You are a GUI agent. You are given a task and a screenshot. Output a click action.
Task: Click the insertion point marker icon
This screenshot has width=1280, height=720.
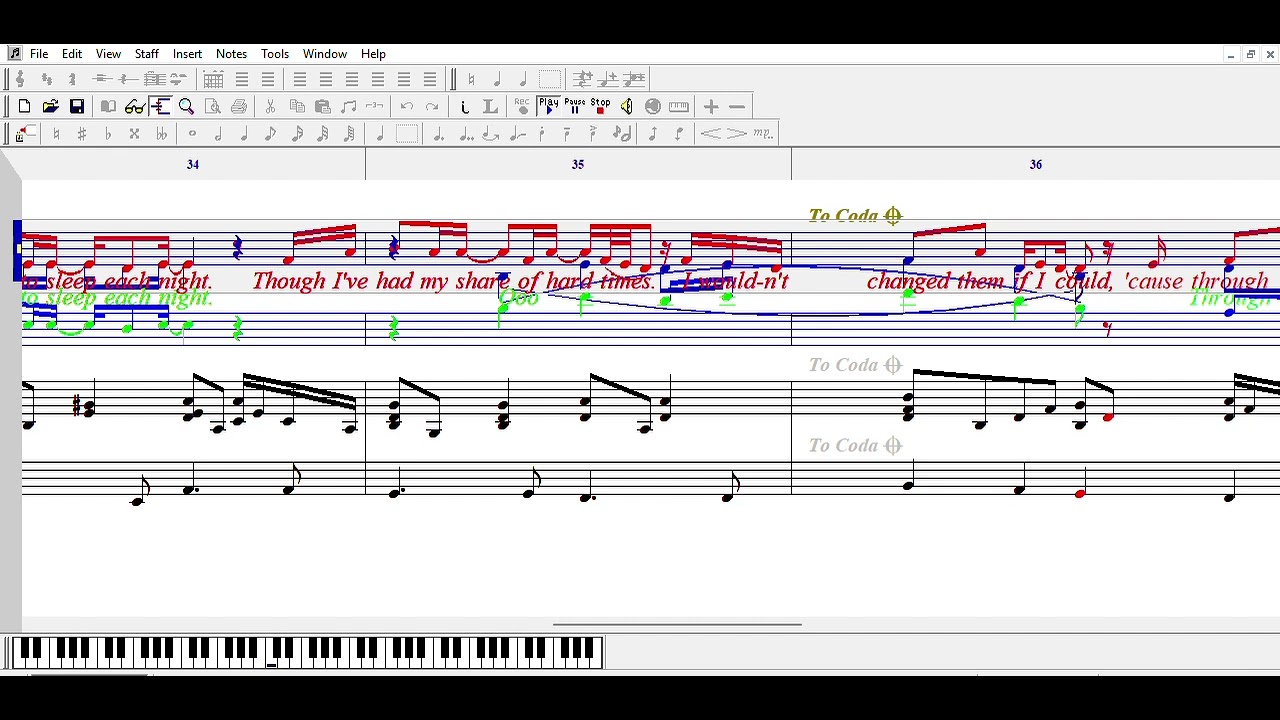[24, 134]
